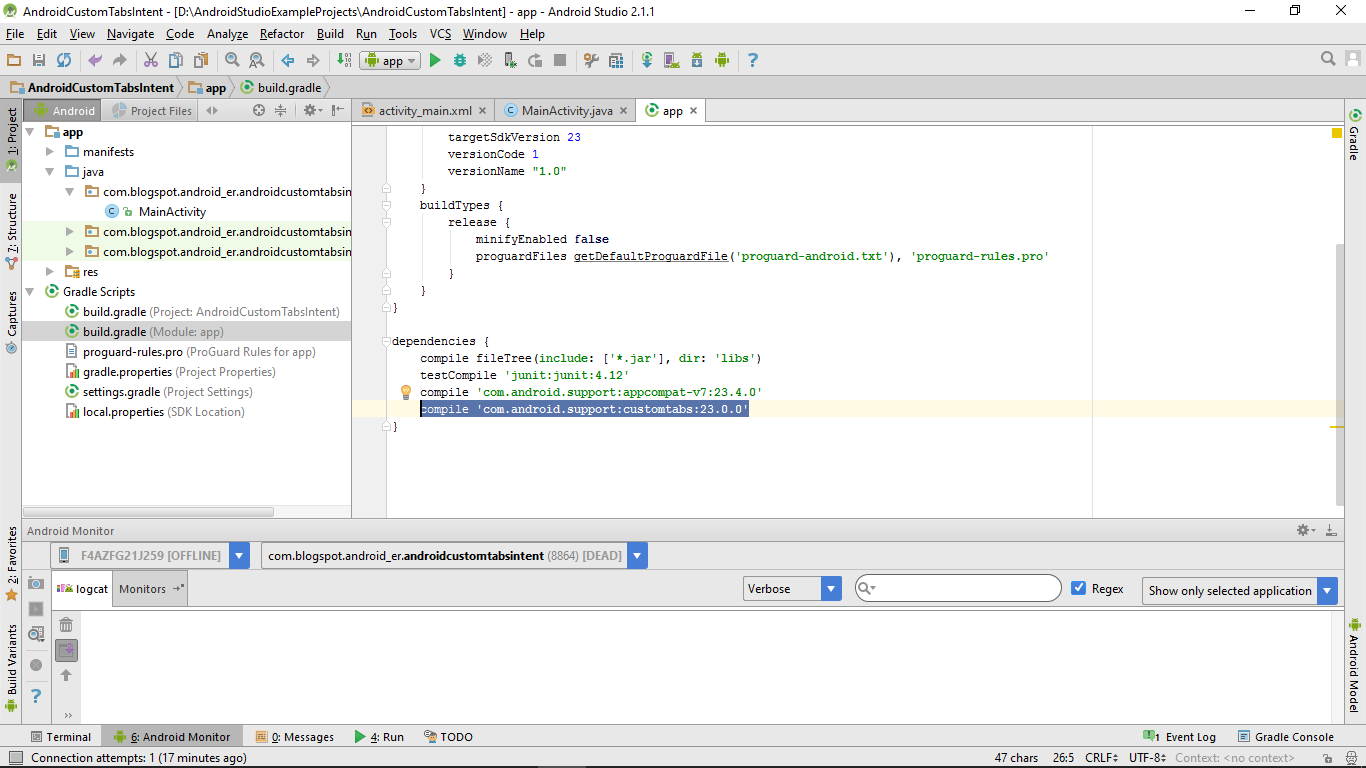
Task: Take a screenshot with the camera icon
Action: [36, 583]
